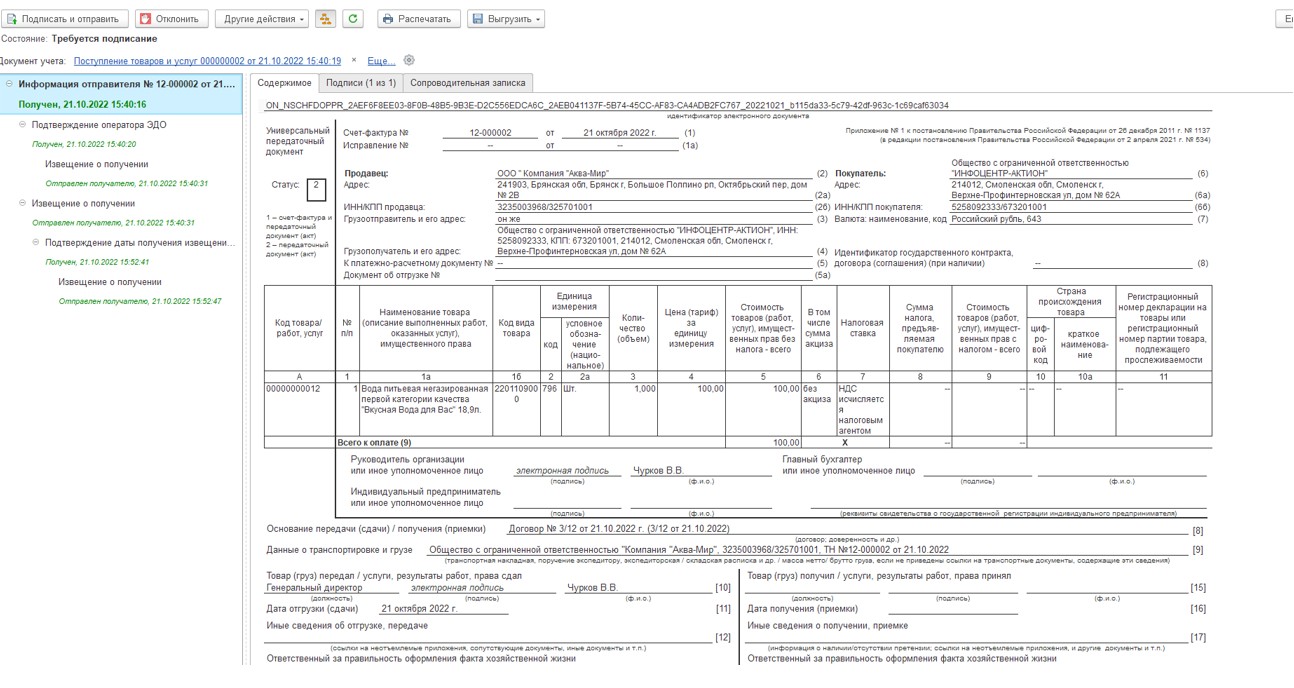Click the Требуется подписание state text

104,39
